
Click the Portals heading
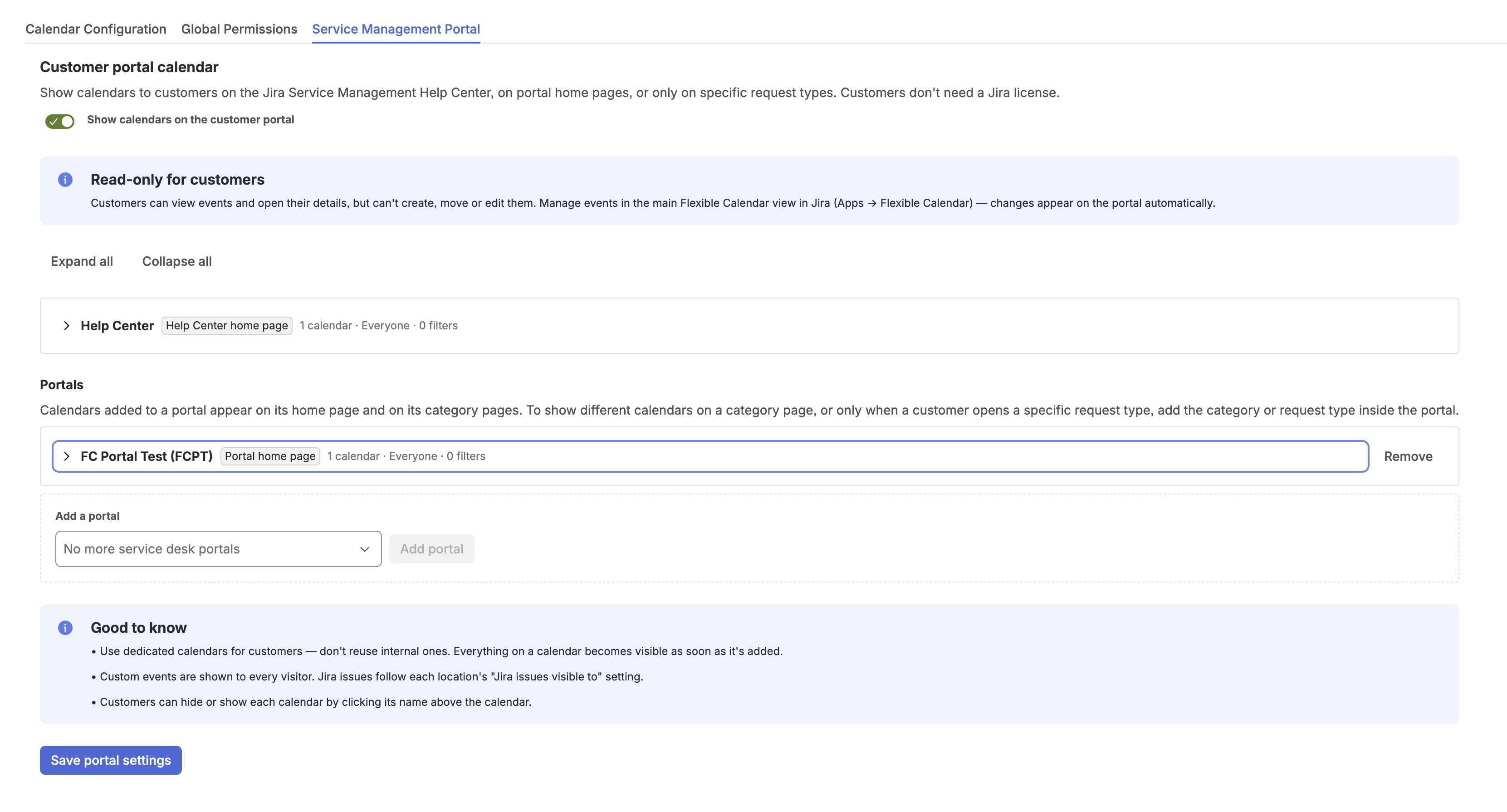(x=61, y=385)
